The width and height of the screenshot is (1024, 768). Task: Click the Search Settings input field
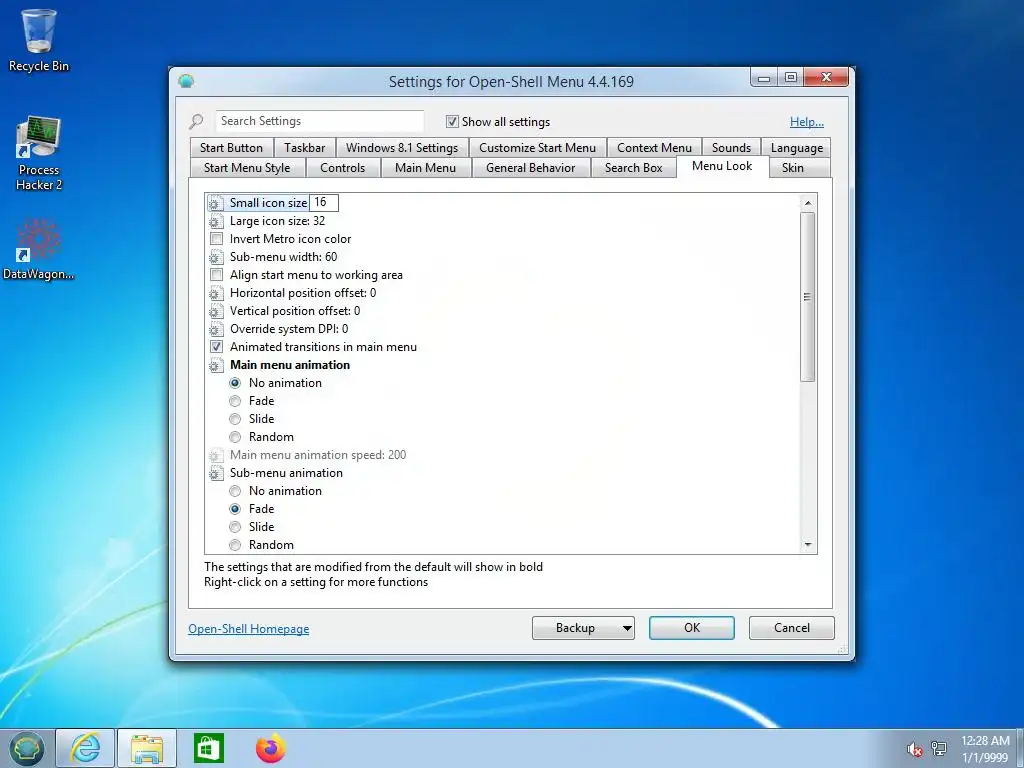(319, 121)
